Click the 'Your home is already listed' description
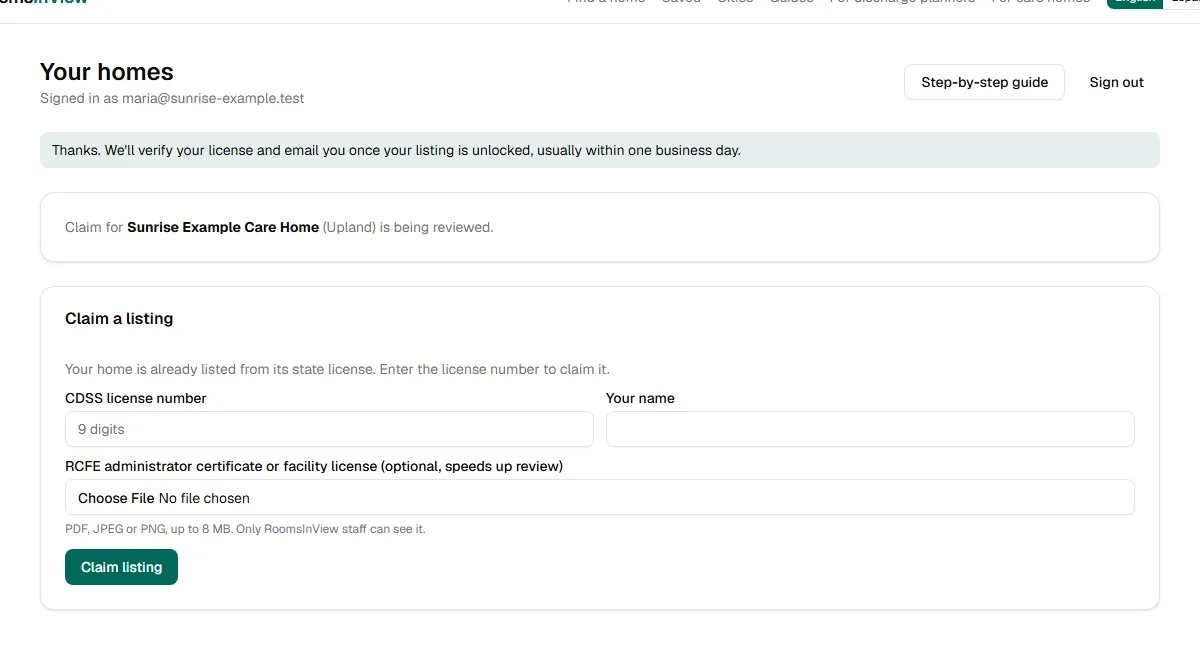Viewport: 1200px width, 666px height. coord(337,369)
